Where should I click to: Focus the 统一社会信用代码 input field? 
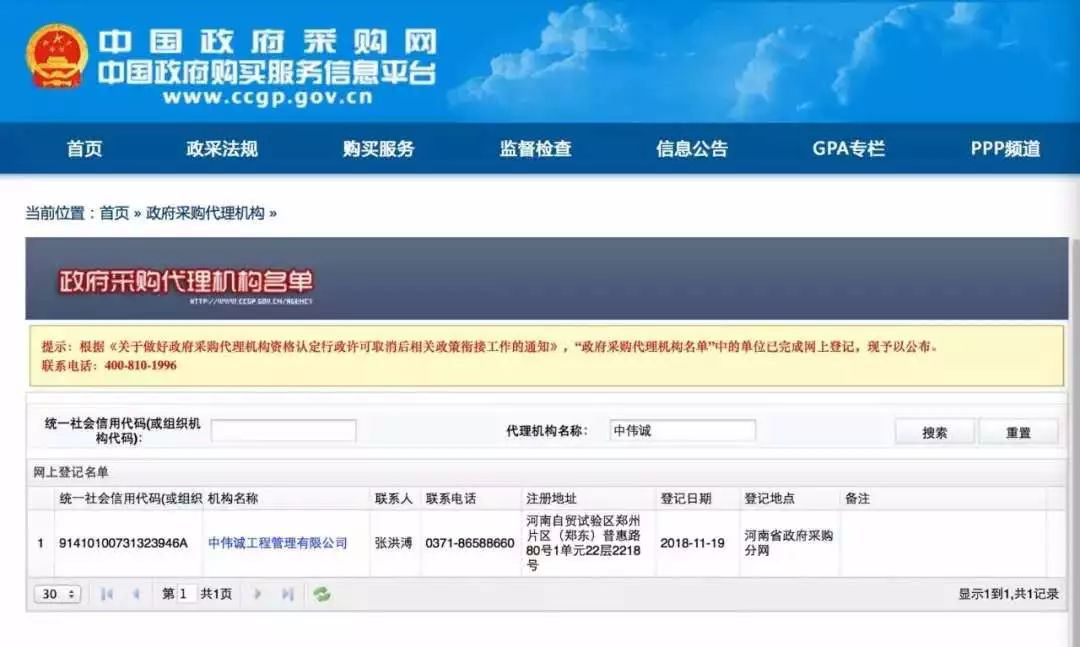(x=284, y=431)
